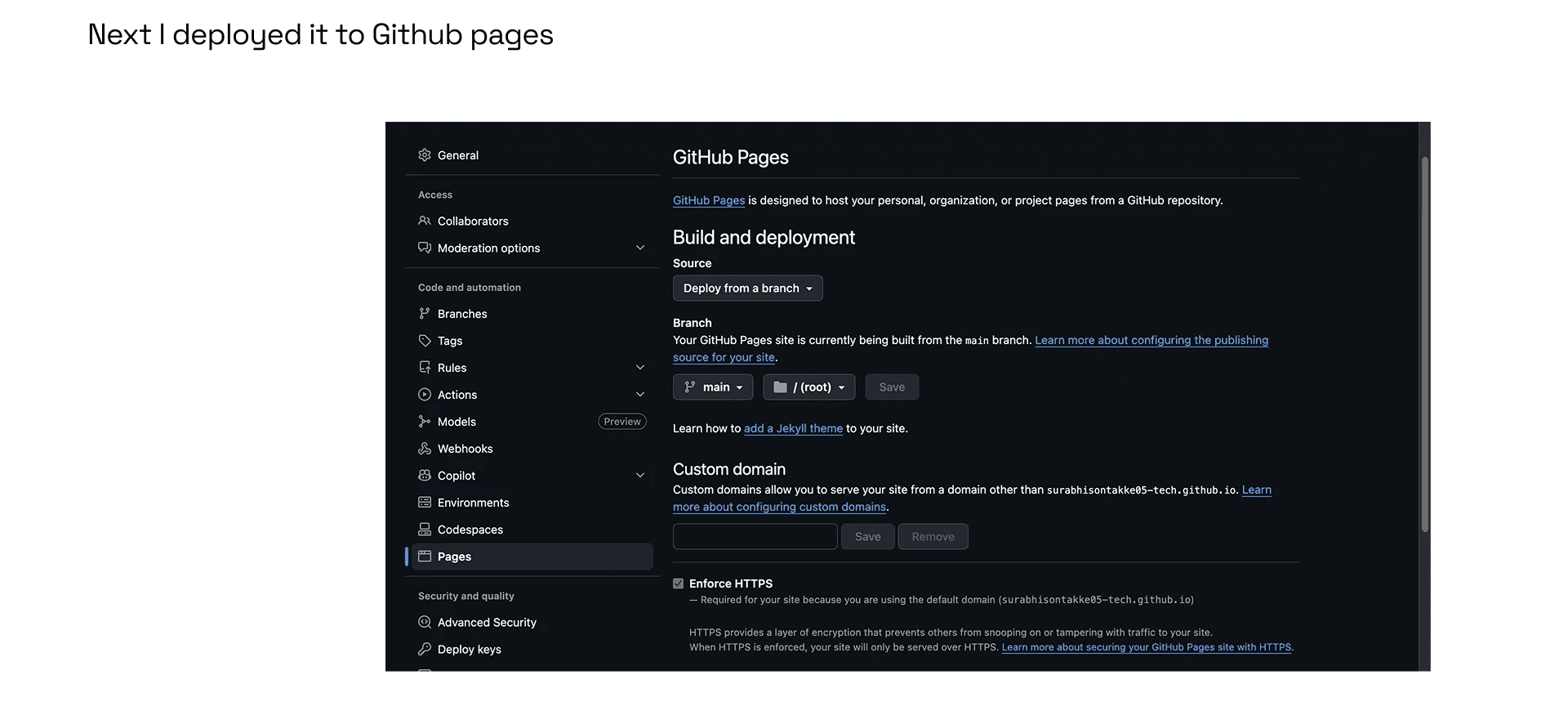Open General settings menu item
The height and width of the screenshot is (702, 1568).
tap(532, 154)
